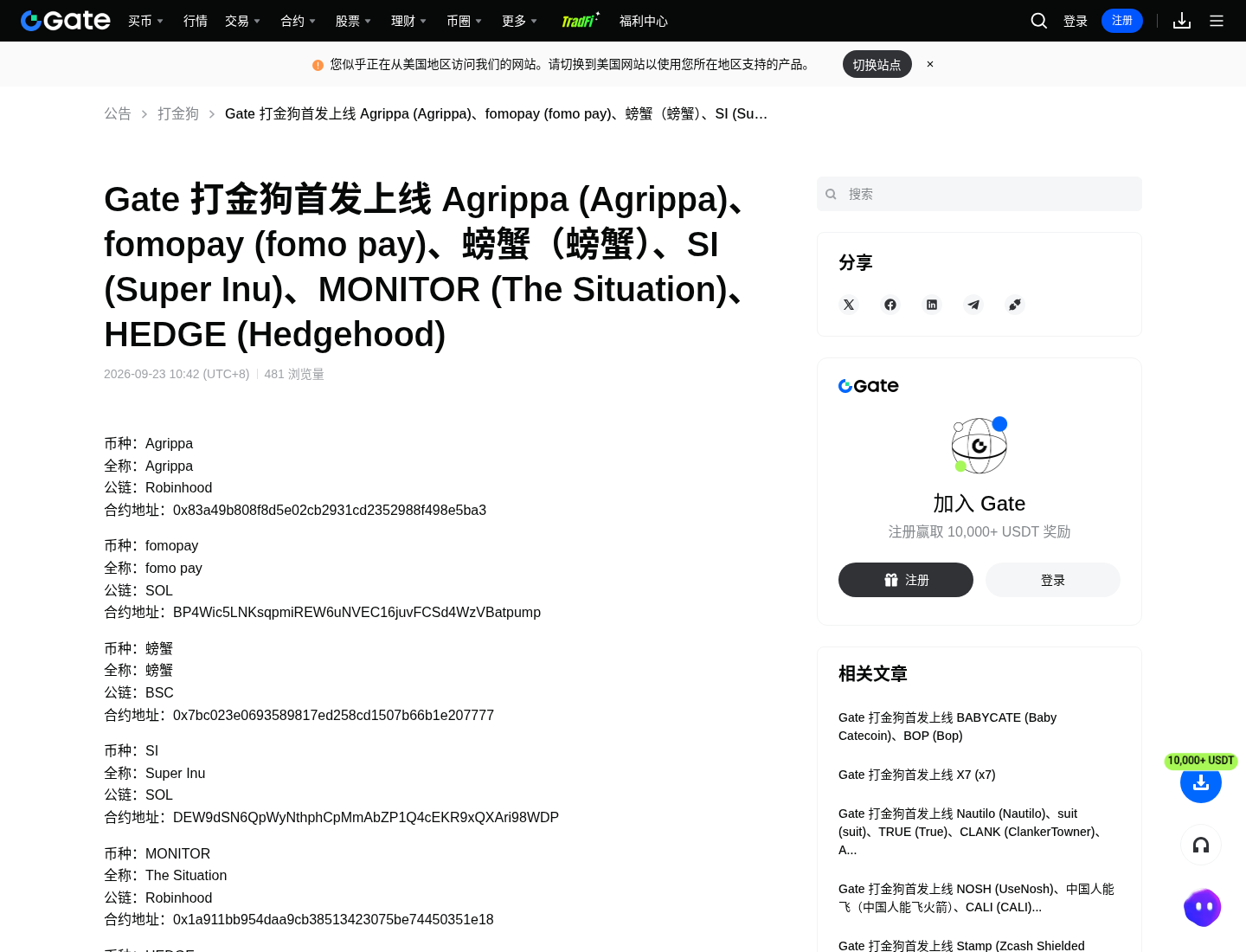Click the download app icon in header
This screenshot has height=952, width=1246.
point(1182,21)
